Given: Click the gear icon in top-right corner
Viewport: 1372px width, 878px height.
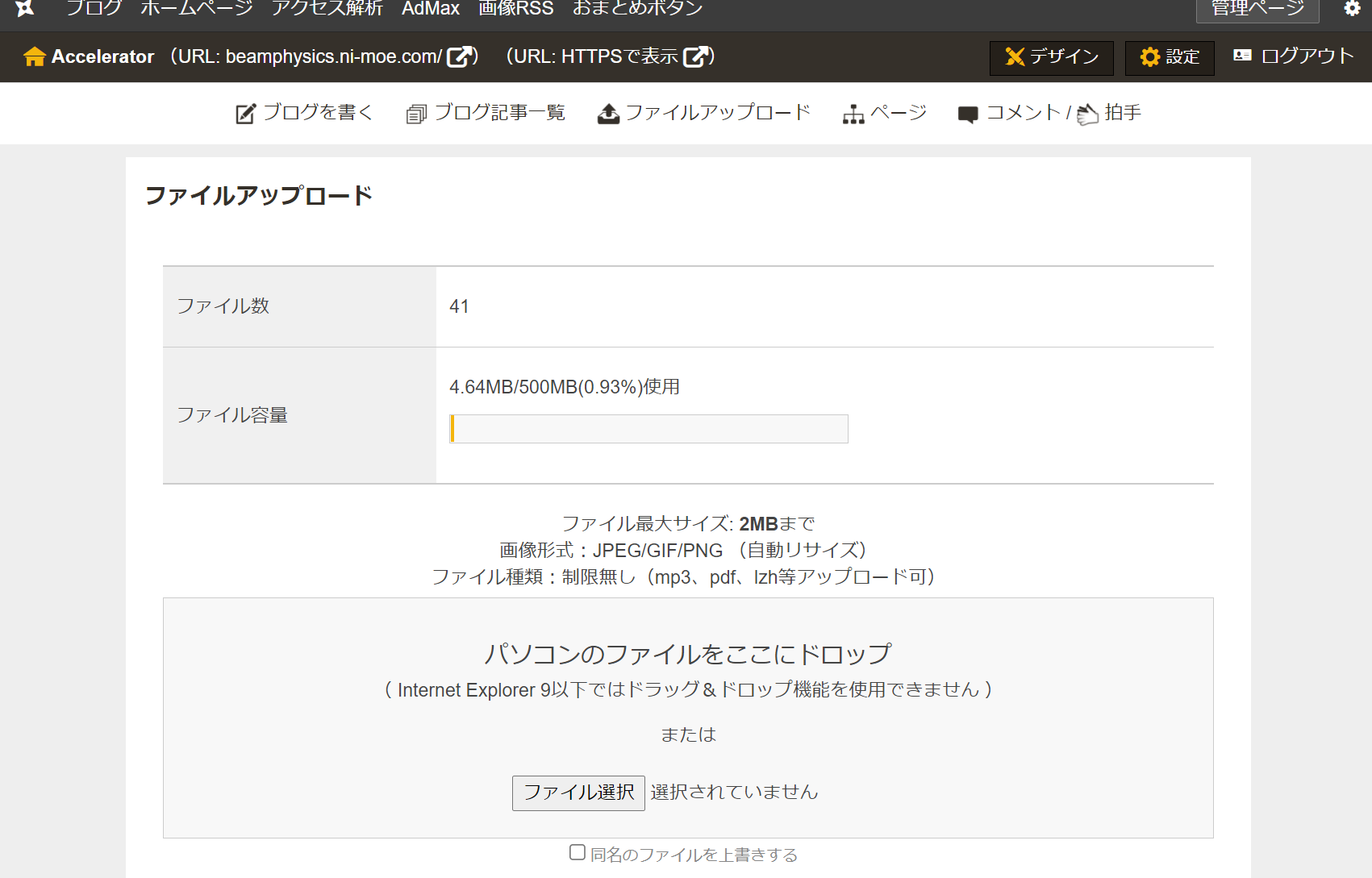Looking at the screenshot, I should pyautogui.click(x=1352, y=8).
